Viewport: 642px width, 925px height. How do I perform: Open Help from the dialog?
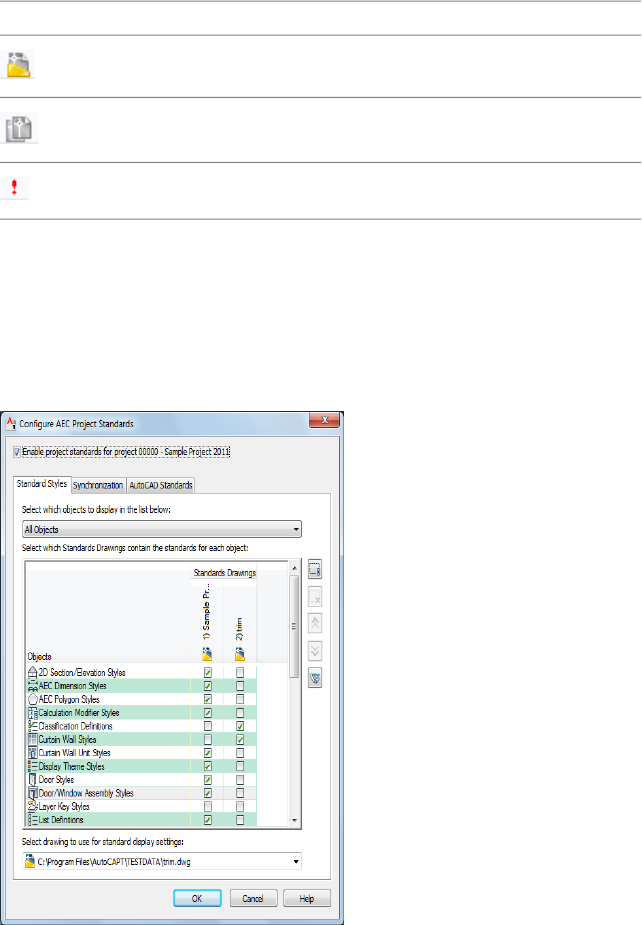307,898
